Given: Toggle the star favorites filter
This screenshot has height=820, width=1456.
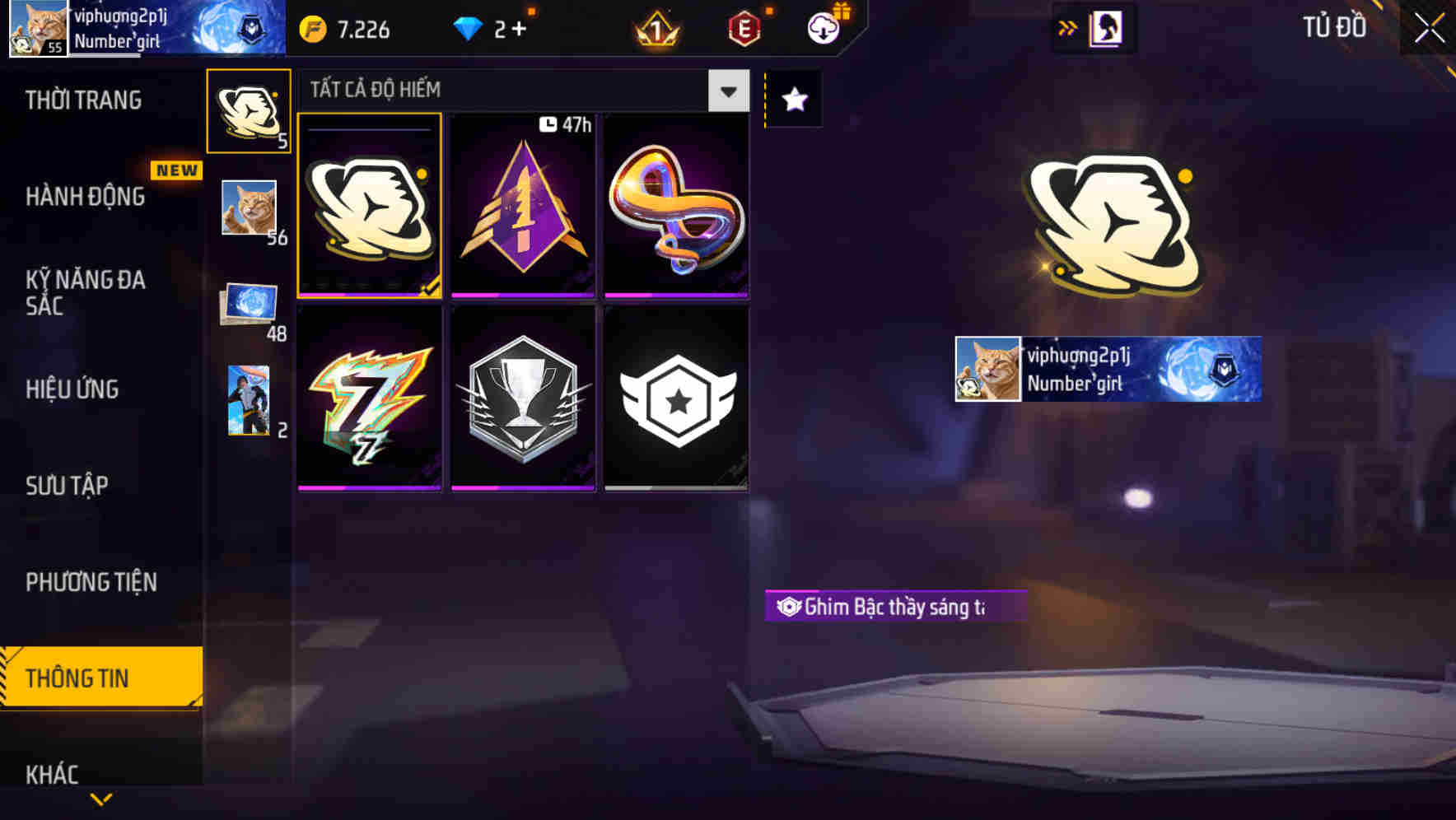Looking at the screenshot, I should 794,100.
